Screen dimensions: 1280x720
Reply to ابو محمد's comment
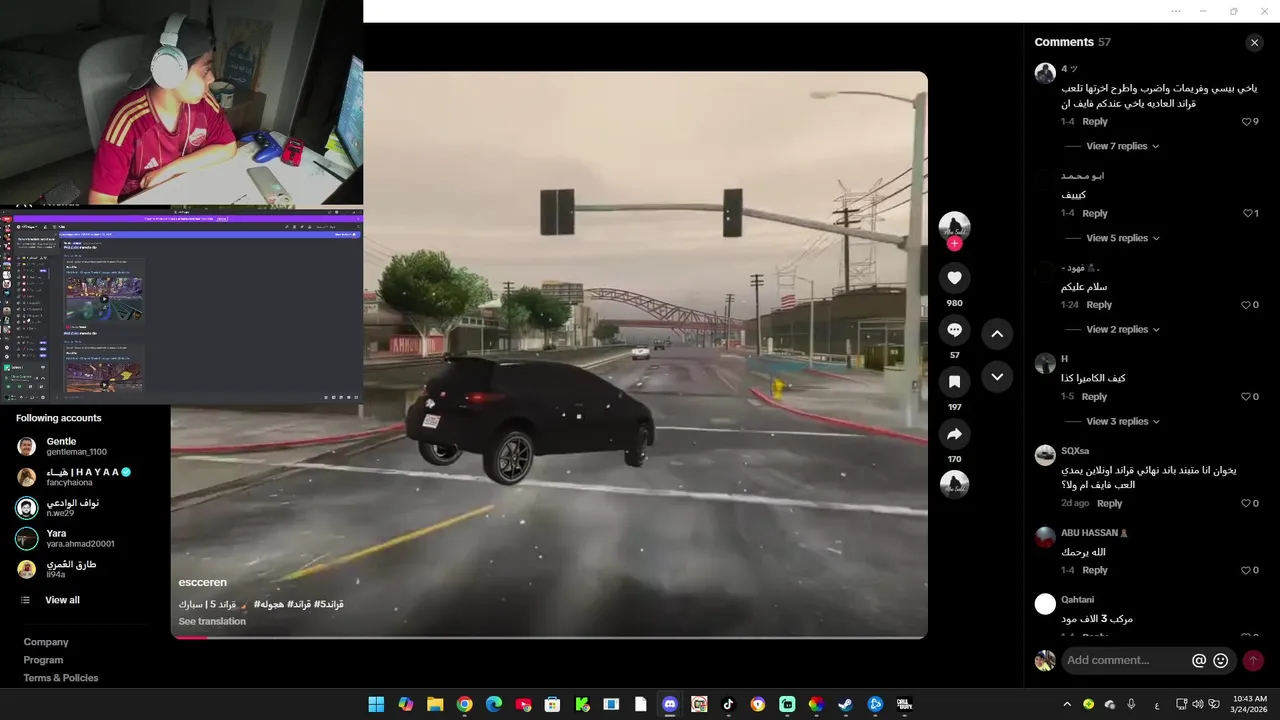(1095, 213)
